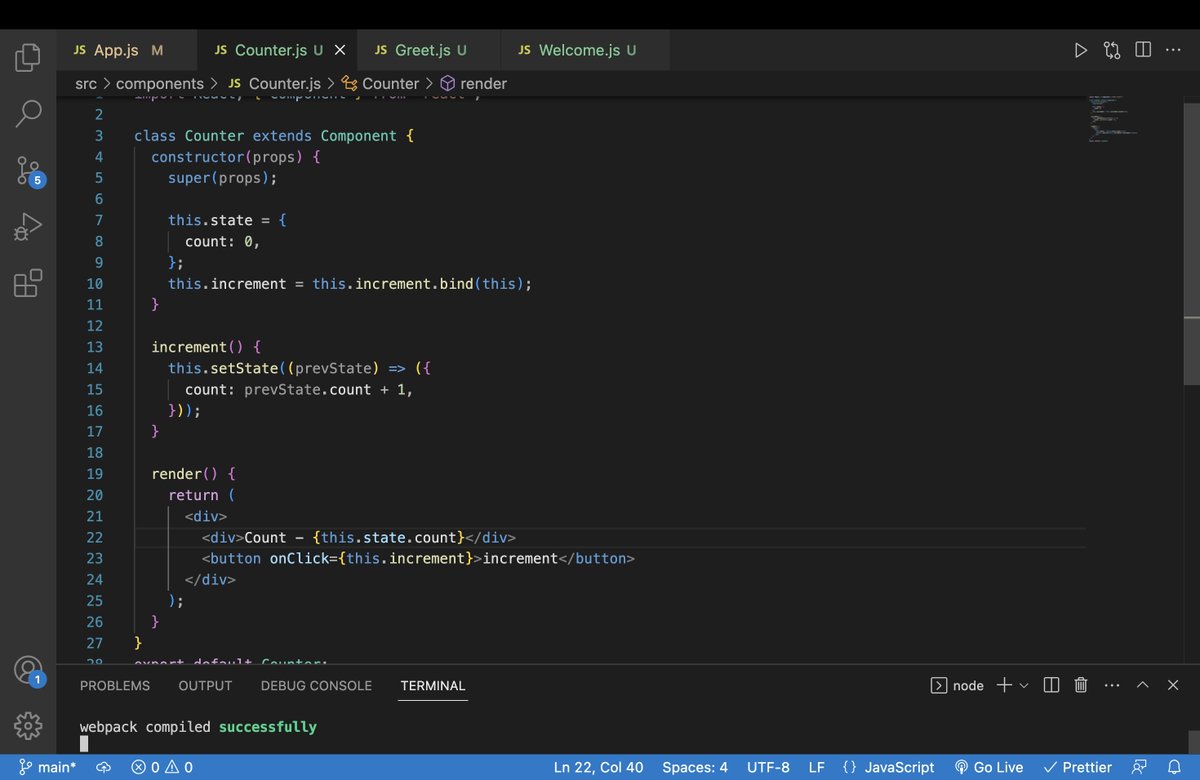Maximize the terminal panel
The height and width of the screenshot is (780, 1200).
(1142, 685)
